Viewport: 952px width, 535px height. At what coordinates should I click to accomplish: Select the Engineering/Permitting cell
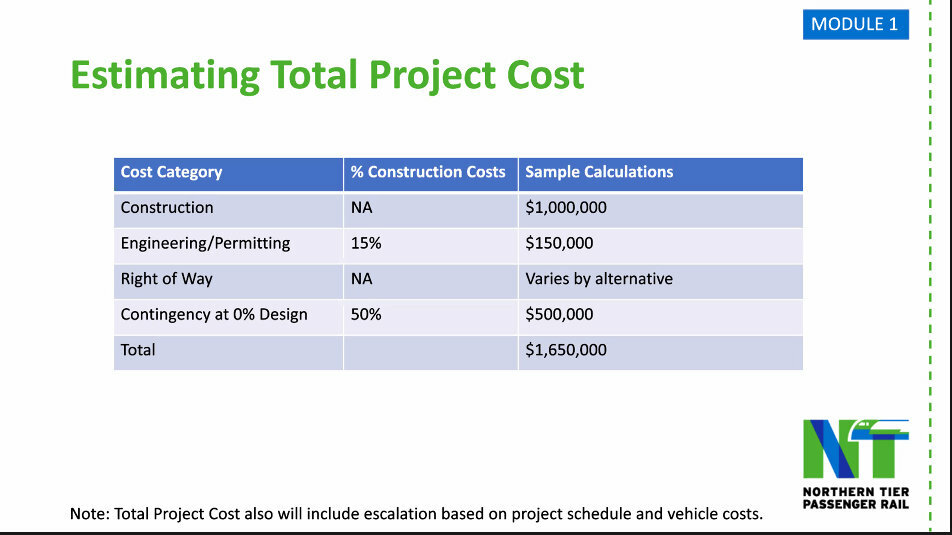tap(205, 243)
